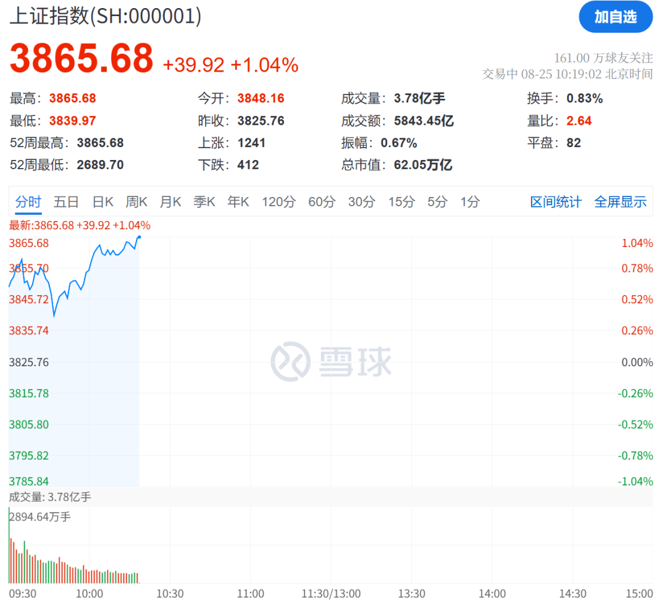Viewport: 667px width, 604px height.
Task: Click the 2894.64万手 volume label
Action: point(40,517)
